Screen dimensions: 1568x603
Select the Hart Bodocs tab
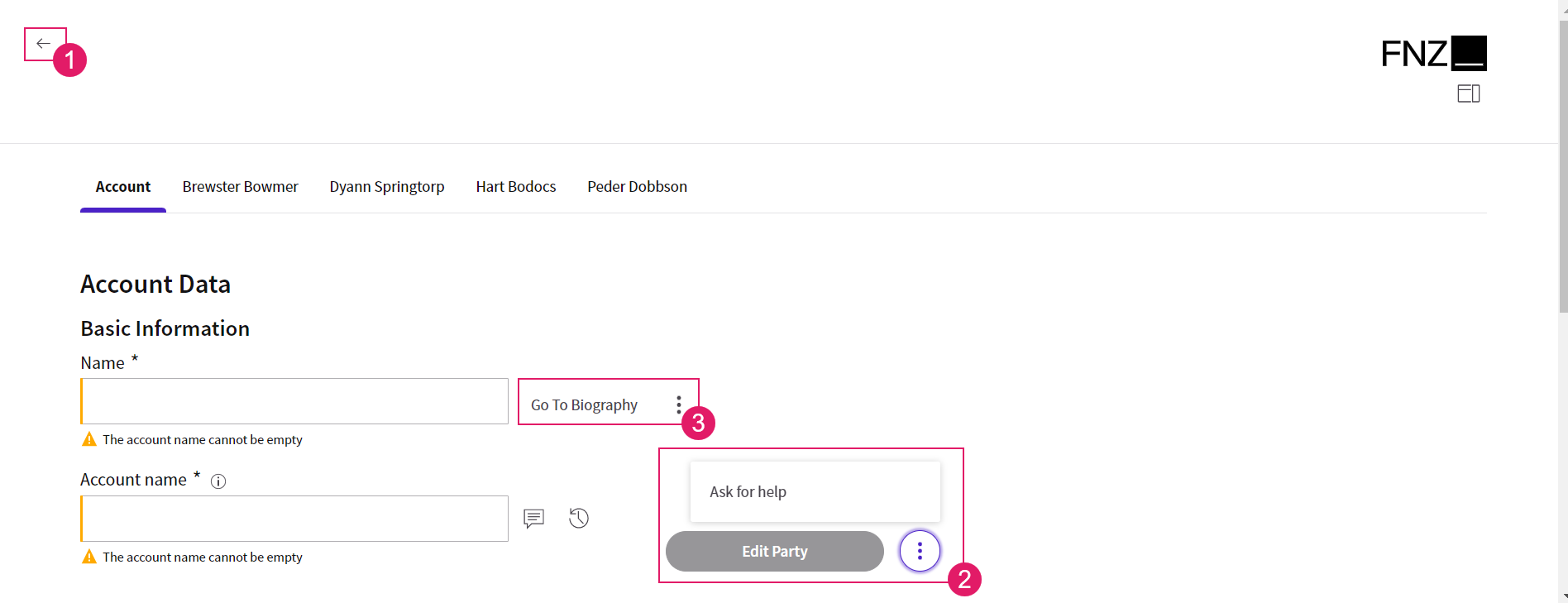coord(516,187)
